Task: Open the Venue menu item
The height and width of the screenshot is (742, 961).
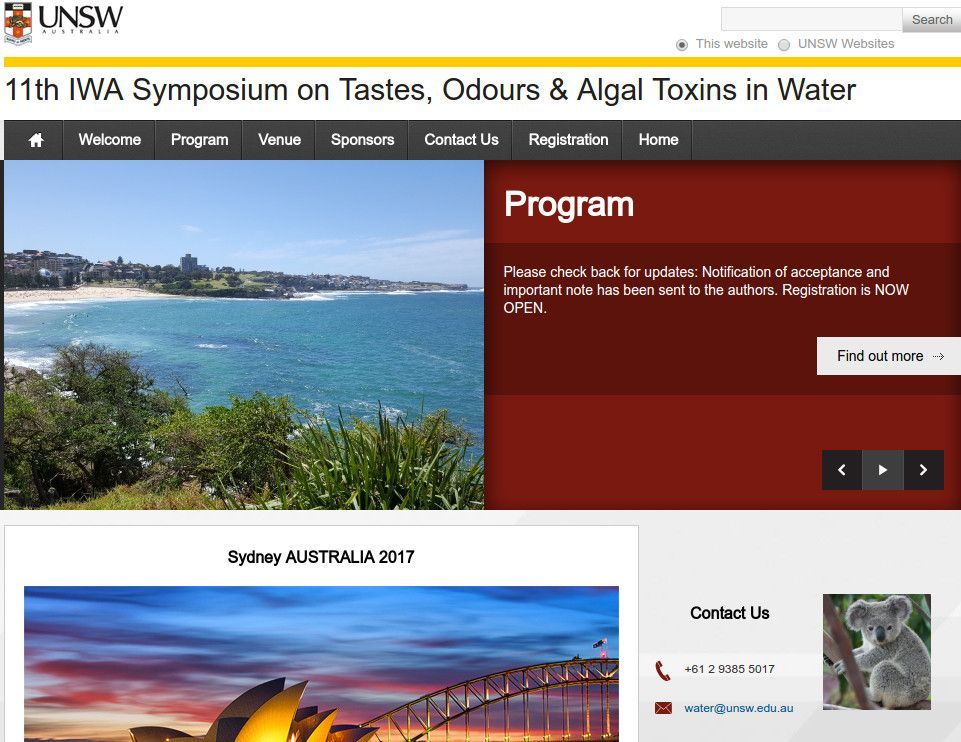Action: (x=279, y=140)
